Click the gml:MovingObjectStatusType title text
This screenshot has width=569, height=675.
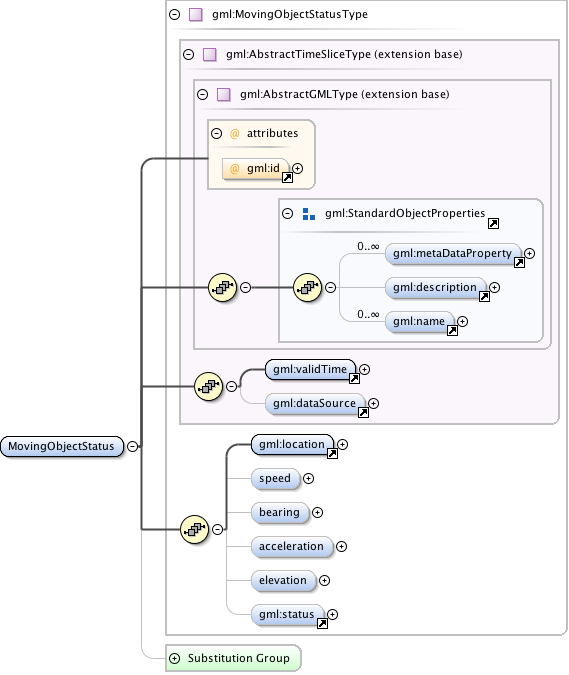[x=290, y=15]
